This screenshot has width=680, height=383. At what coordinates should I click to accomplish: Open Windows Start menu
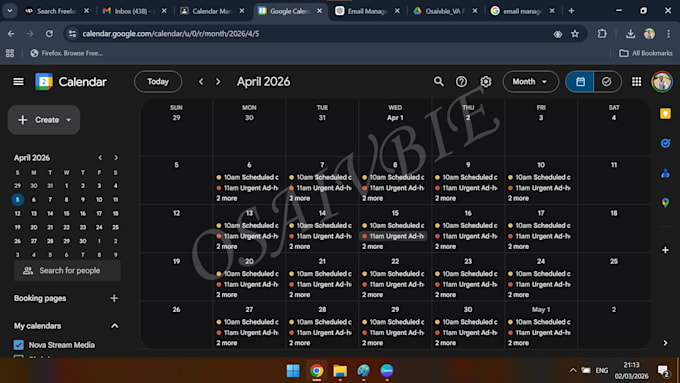coord(293,370)
